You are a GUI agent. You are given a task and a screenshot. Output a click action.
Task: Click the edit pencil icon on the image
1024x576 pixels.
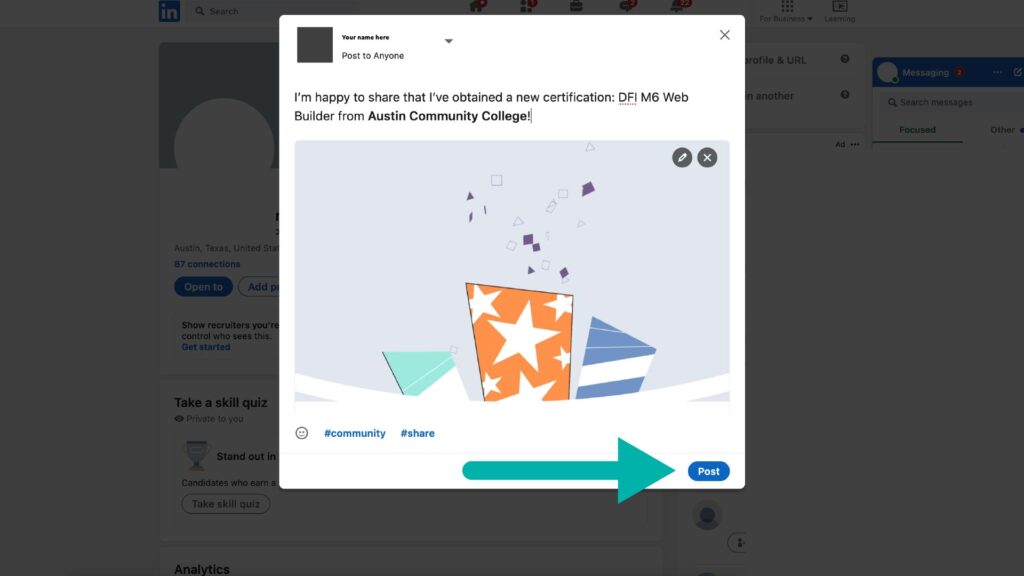682,157
